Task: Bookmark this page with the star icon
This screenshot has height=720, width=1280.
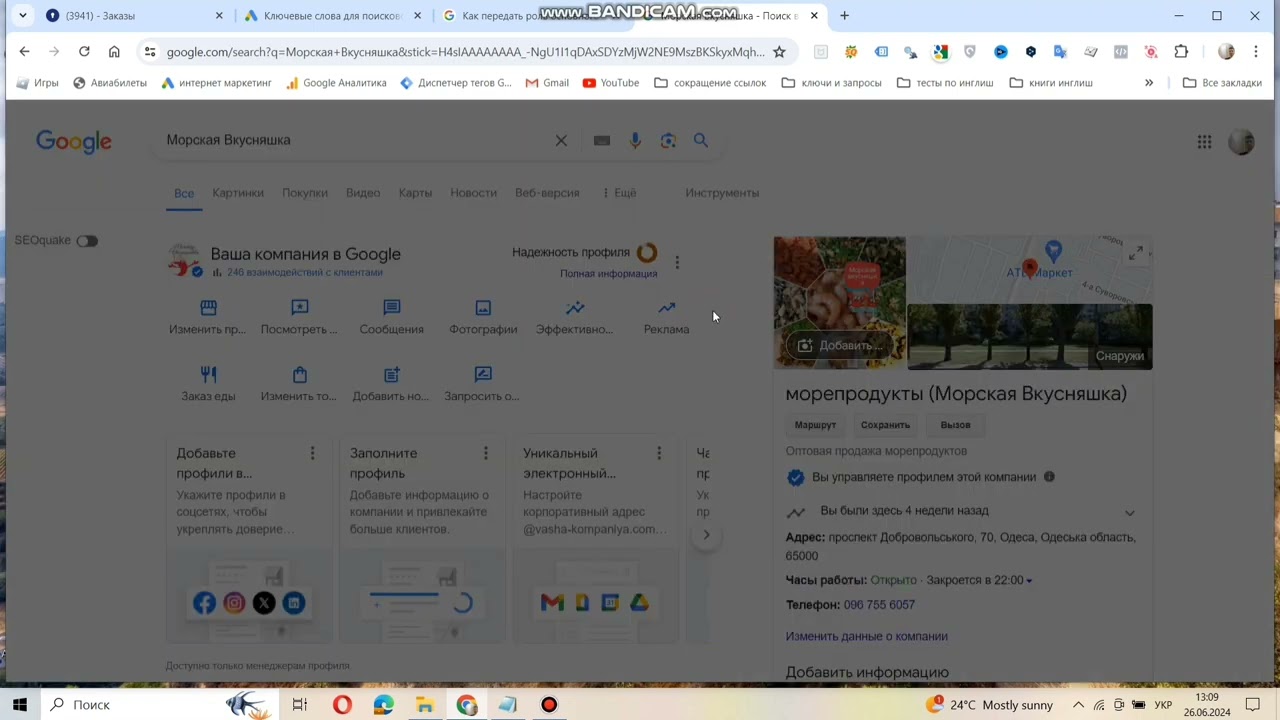Action: coord(779,52)
